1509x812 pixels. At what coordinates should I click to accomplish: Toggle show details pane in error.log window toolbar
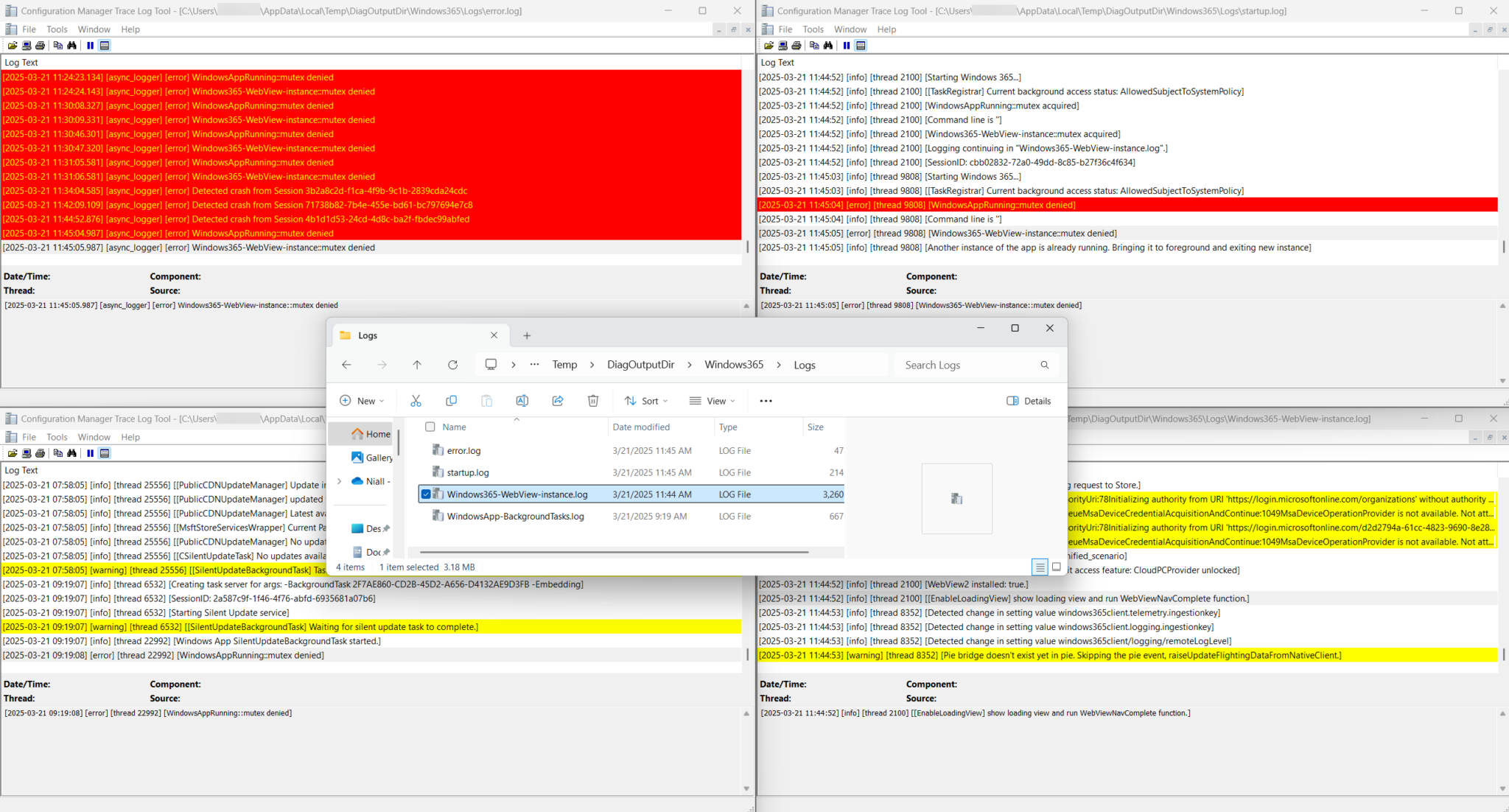105,46
